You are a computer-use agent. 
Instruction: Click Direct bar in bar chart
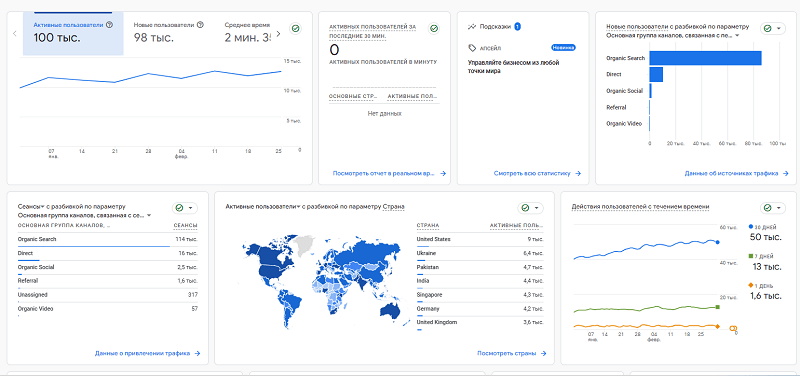tap(656, 74)
